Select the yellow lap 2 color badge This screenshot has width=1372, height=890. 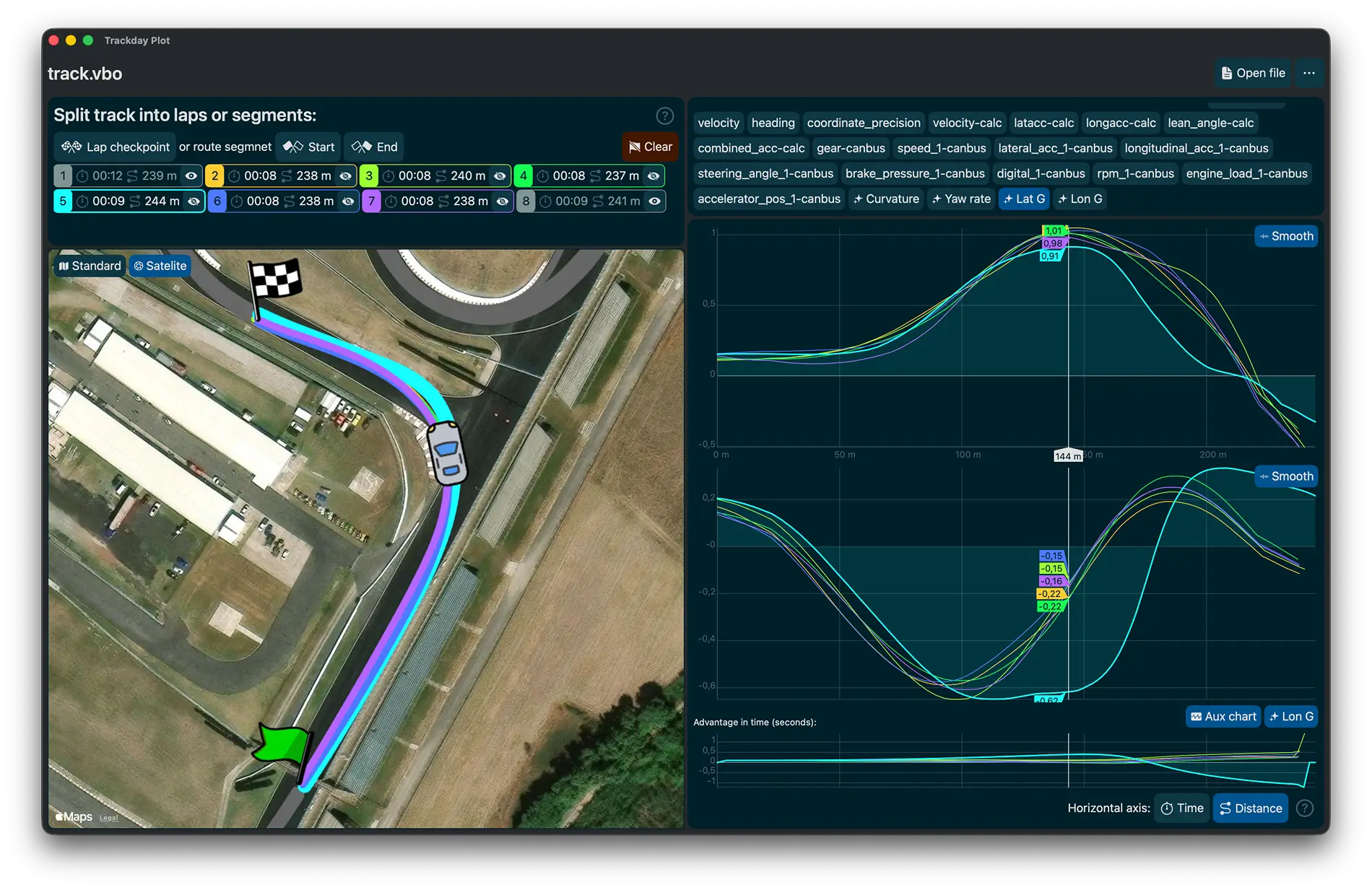click(214, 175)
